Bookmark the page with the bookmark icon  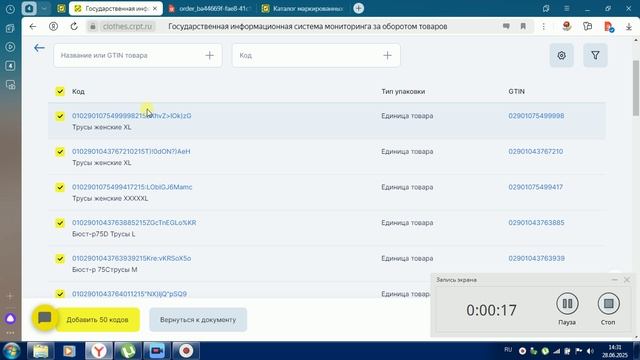click(x=523, y=26)
